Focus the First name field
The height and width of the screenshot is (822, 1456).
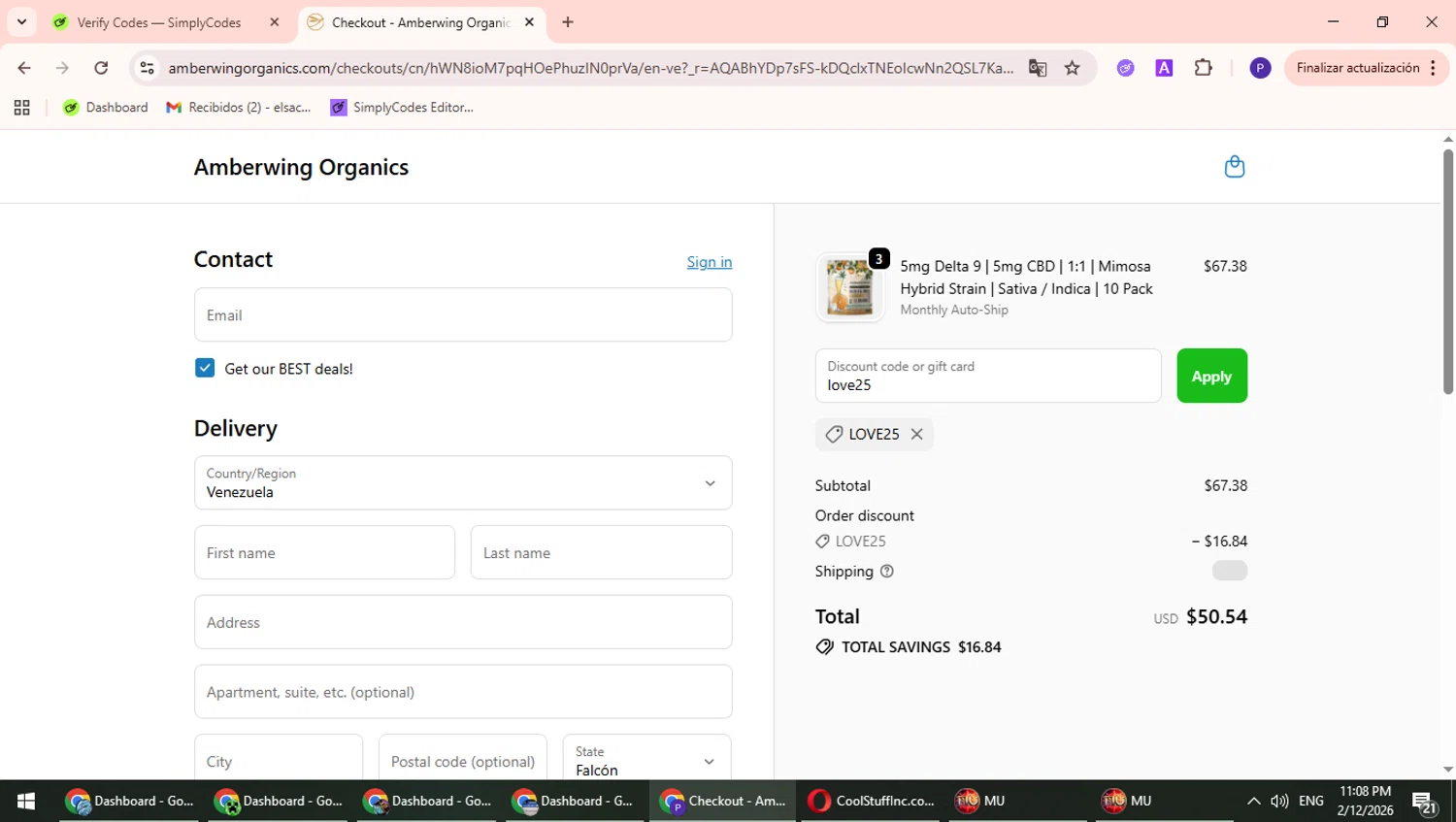tap(324, 552)
